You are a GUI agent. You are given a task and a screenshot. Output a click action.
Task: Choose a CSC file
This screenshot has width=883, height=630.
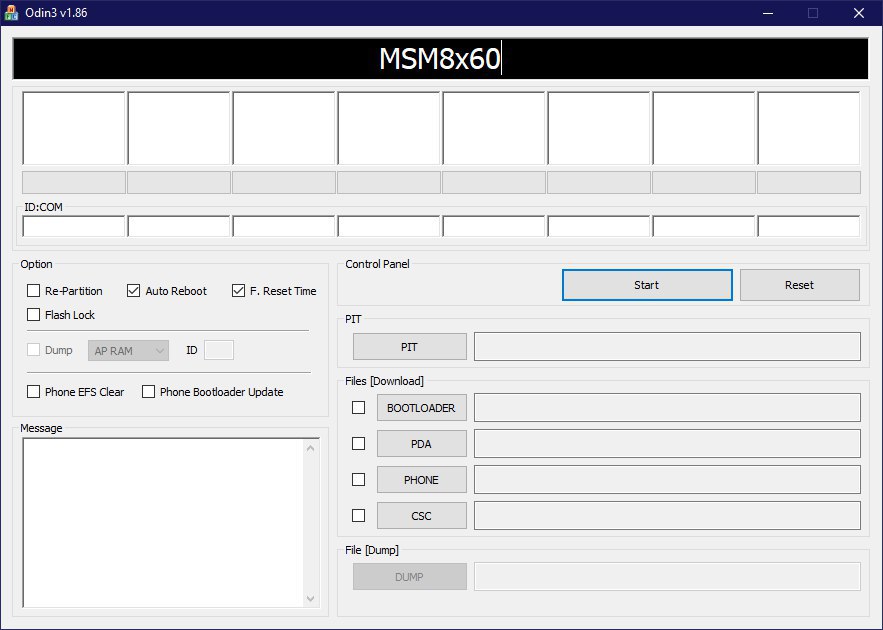421,516
